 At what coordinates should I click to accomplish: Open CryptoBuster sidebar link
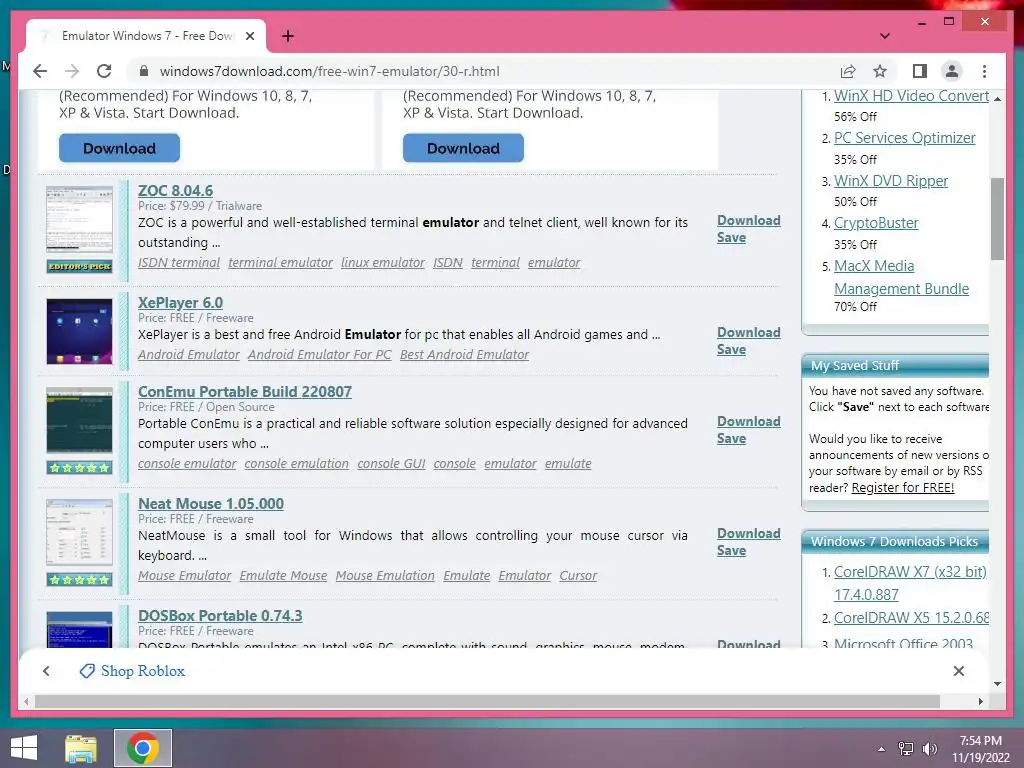(876, 223)
